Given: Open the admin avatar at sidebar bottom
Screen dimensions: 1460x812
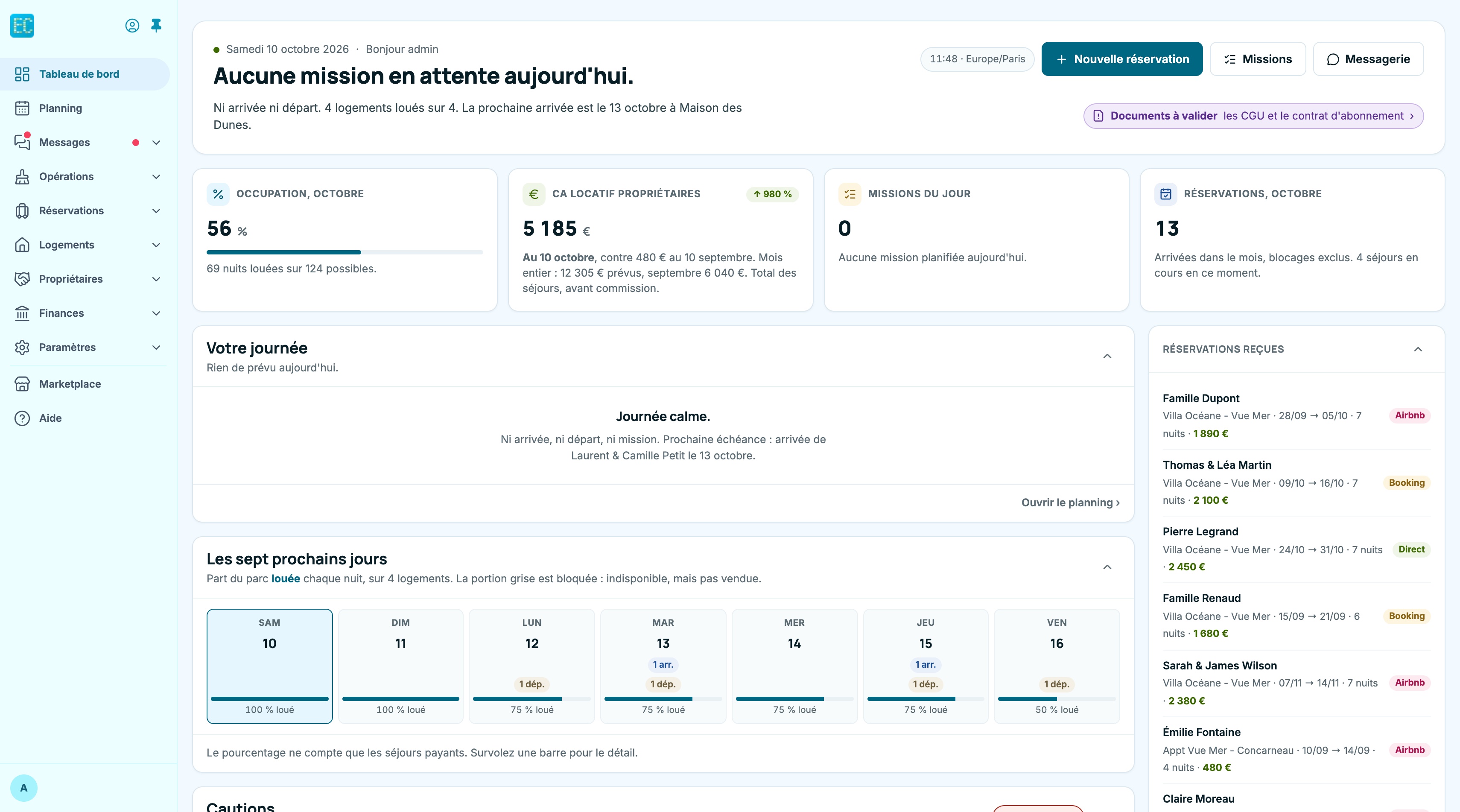Looking at the screenshot, I should pyautogui.click(x=24, y=788).
